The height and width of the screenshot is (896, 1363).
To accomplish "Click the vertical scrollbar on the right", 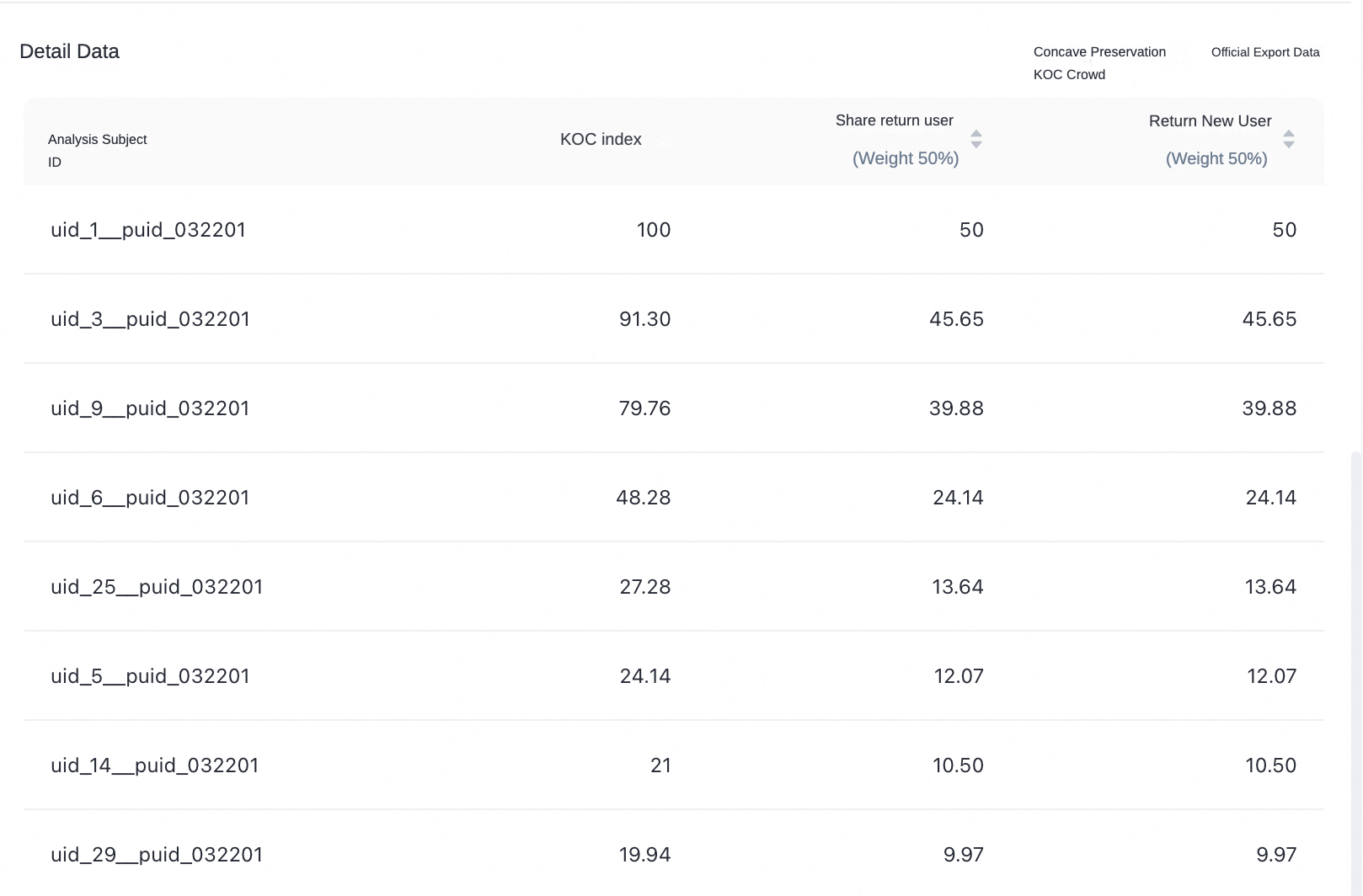I will [1355, 674].
